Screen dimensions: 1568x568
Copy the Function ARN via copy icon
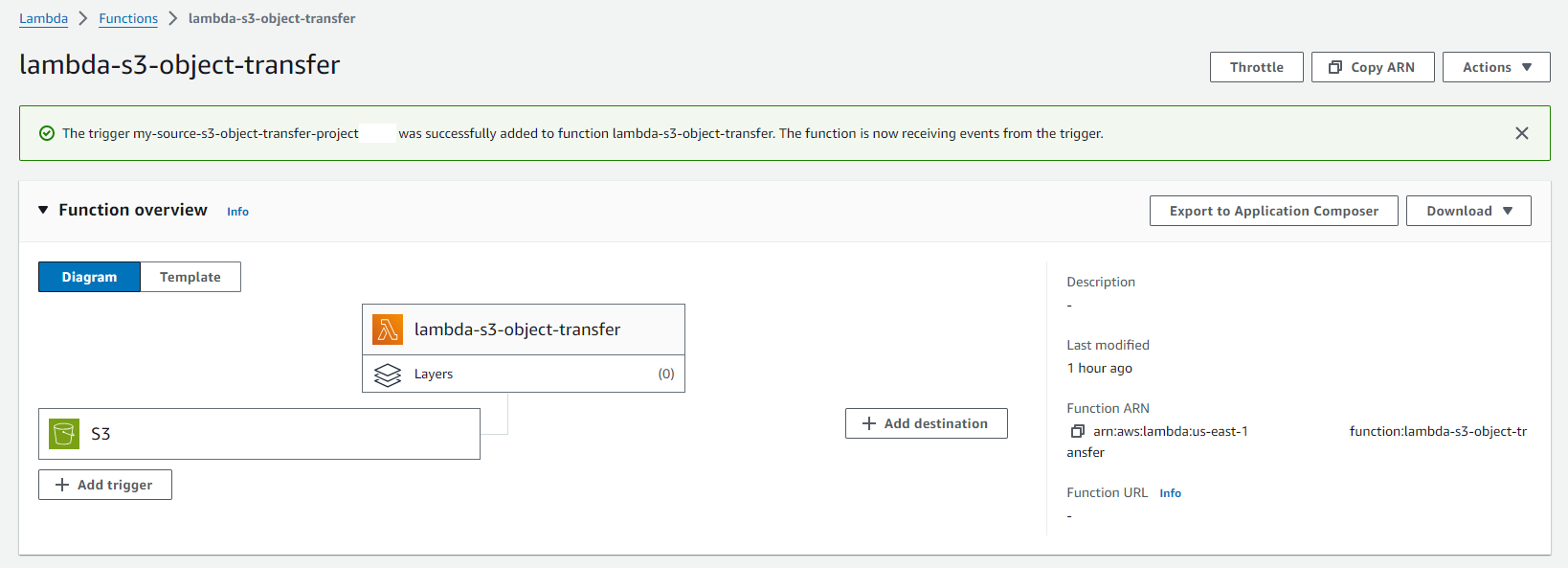[x=1077, y=432]
